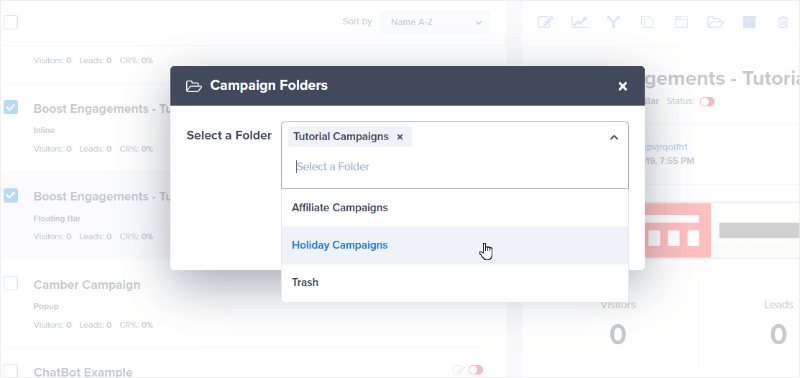
Task: Remove the Tutorial Campaigns tag
Action: click(400, 137)
